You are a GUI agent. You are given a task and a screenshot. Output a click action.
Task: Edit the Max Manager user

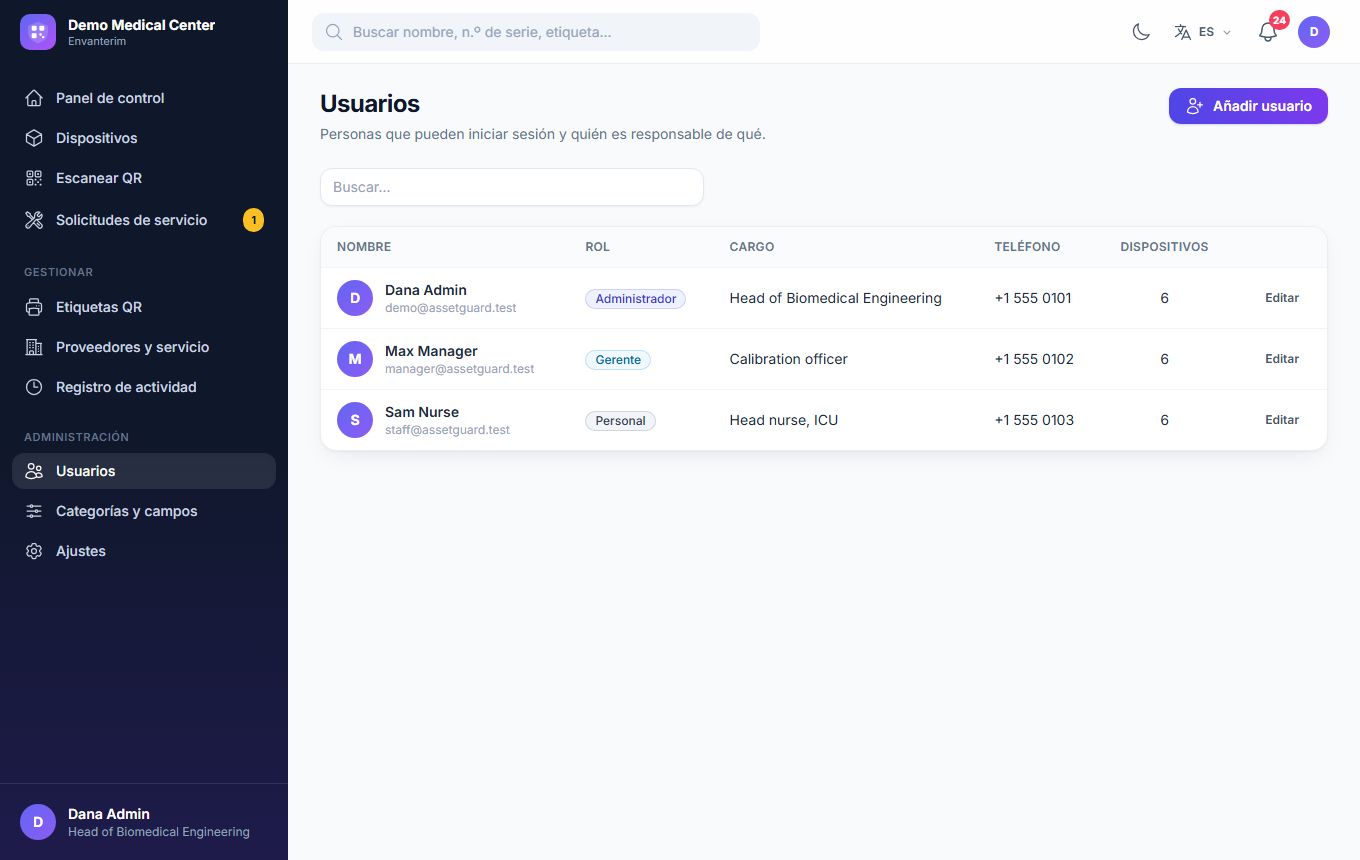click(1282, 359)
